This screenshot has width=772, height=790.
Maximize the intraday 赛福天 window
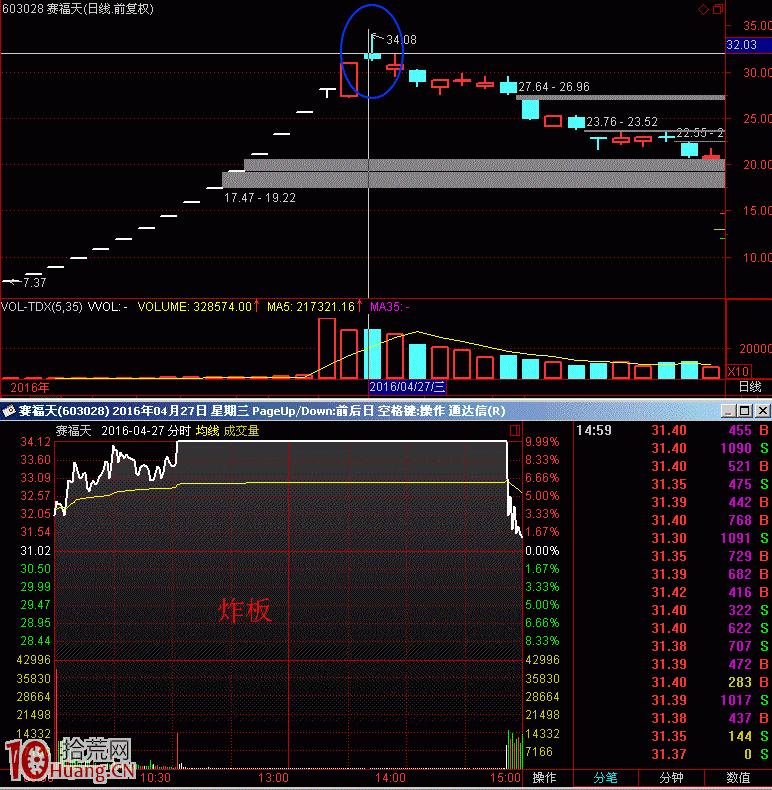click(x=745, y=411)
